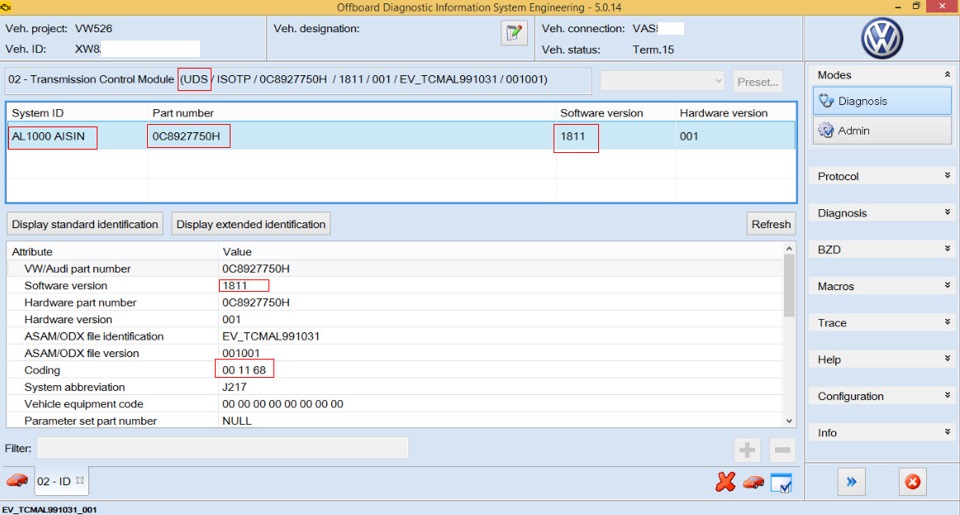Click the Part number column header

click(x=183, y=113)
